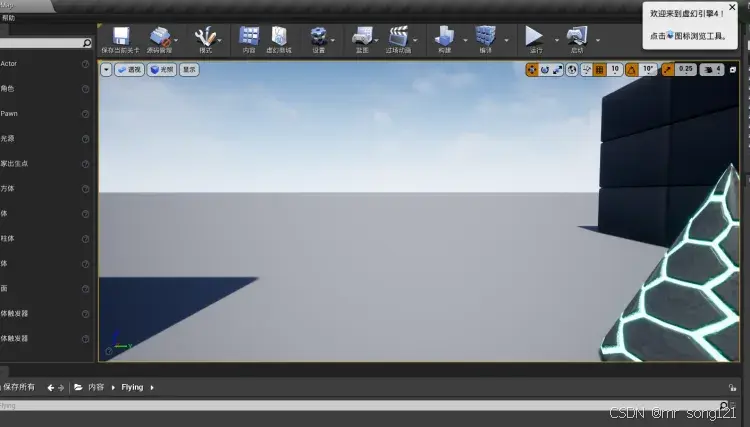This screenshot has width=750, height=427.
Task: Open the camera speed 4 dropdown
Action: pyautogui.click(x=712, y=70)
